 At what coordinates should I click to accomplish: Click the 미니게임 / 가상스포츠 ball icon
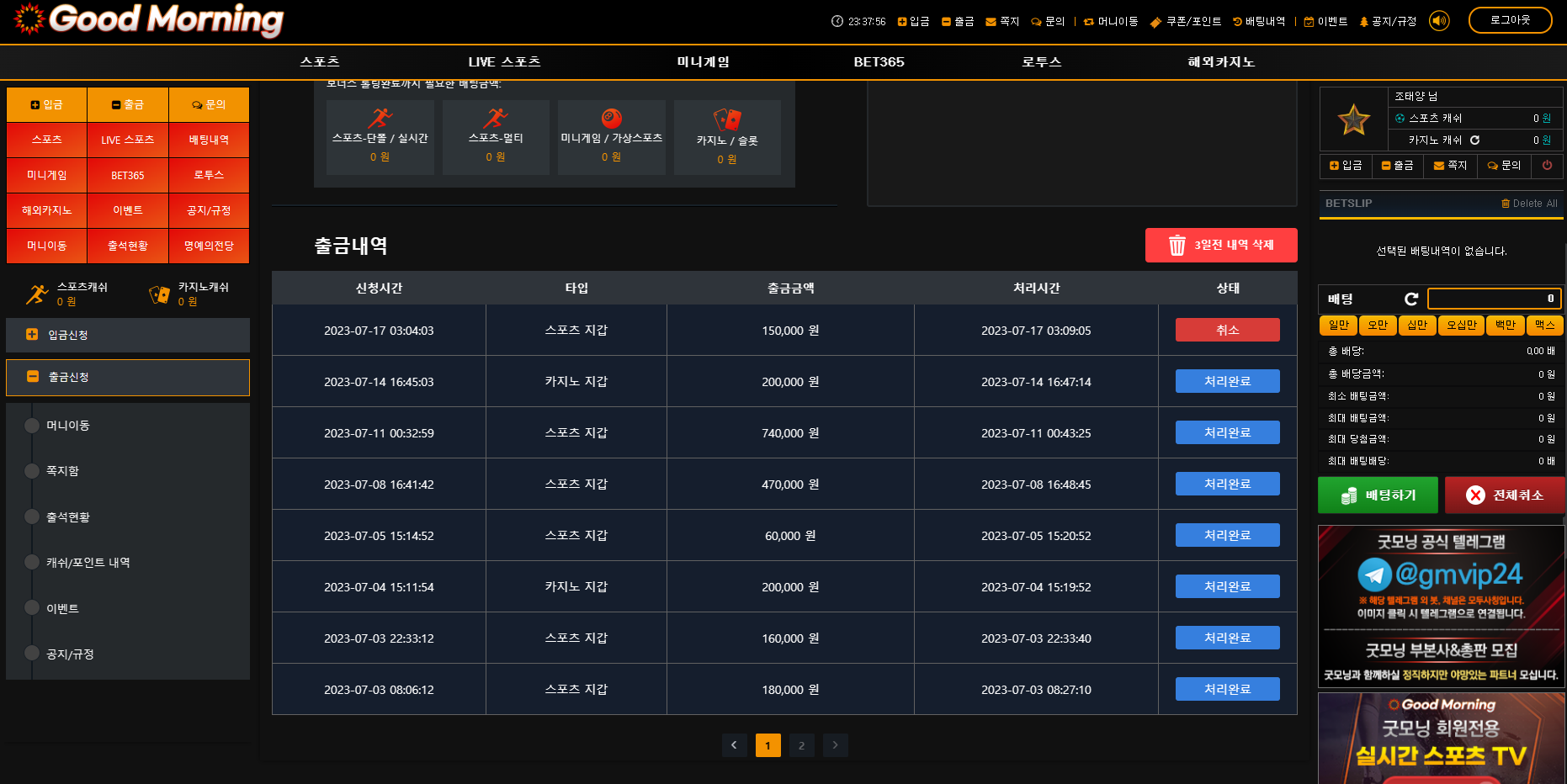tap(612, 119)
